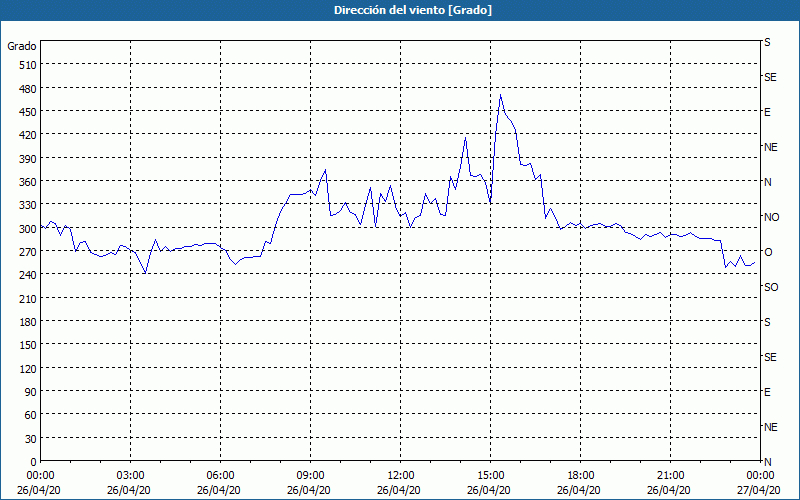Click the 'NE' compass label level with 30
The image size is (800, 500).
[771, 427]
